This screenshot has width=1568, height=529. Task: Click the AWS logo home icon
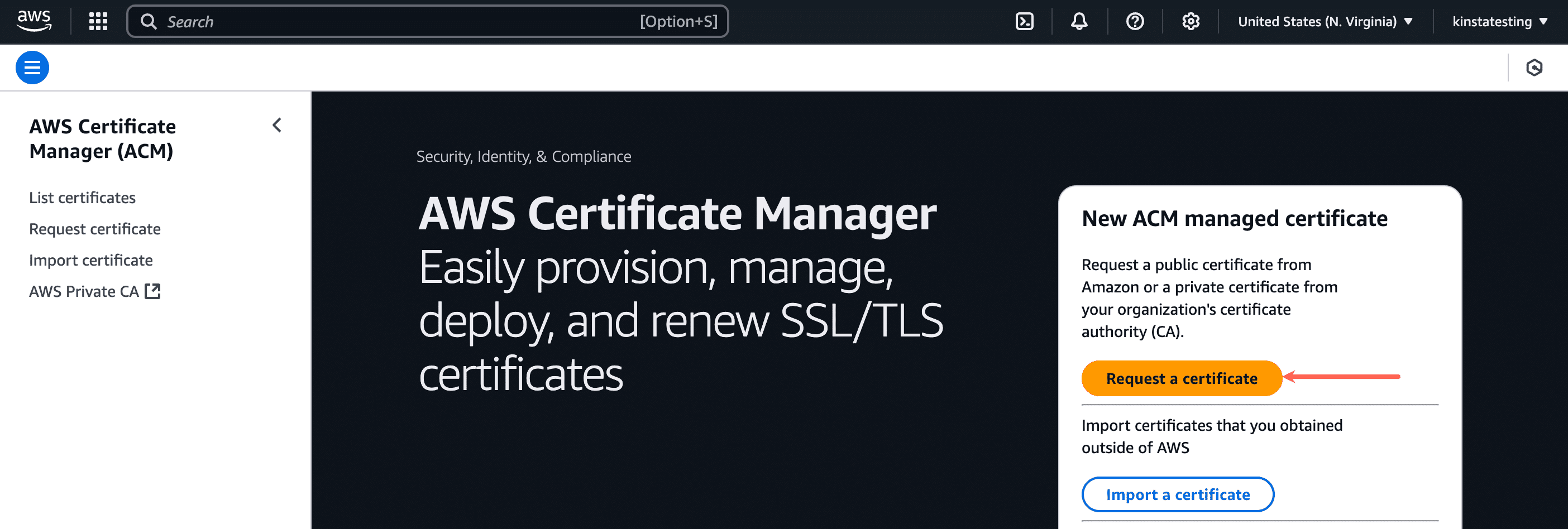tap(34, 21)
